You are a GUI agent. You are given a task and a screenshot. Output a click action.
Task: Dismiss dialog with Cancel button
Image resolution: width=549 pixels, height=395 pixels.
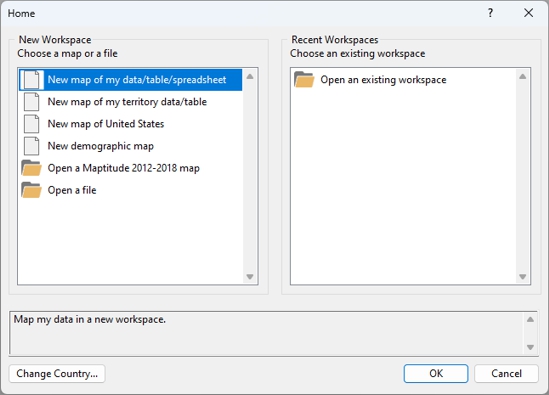tap(506, 374)
